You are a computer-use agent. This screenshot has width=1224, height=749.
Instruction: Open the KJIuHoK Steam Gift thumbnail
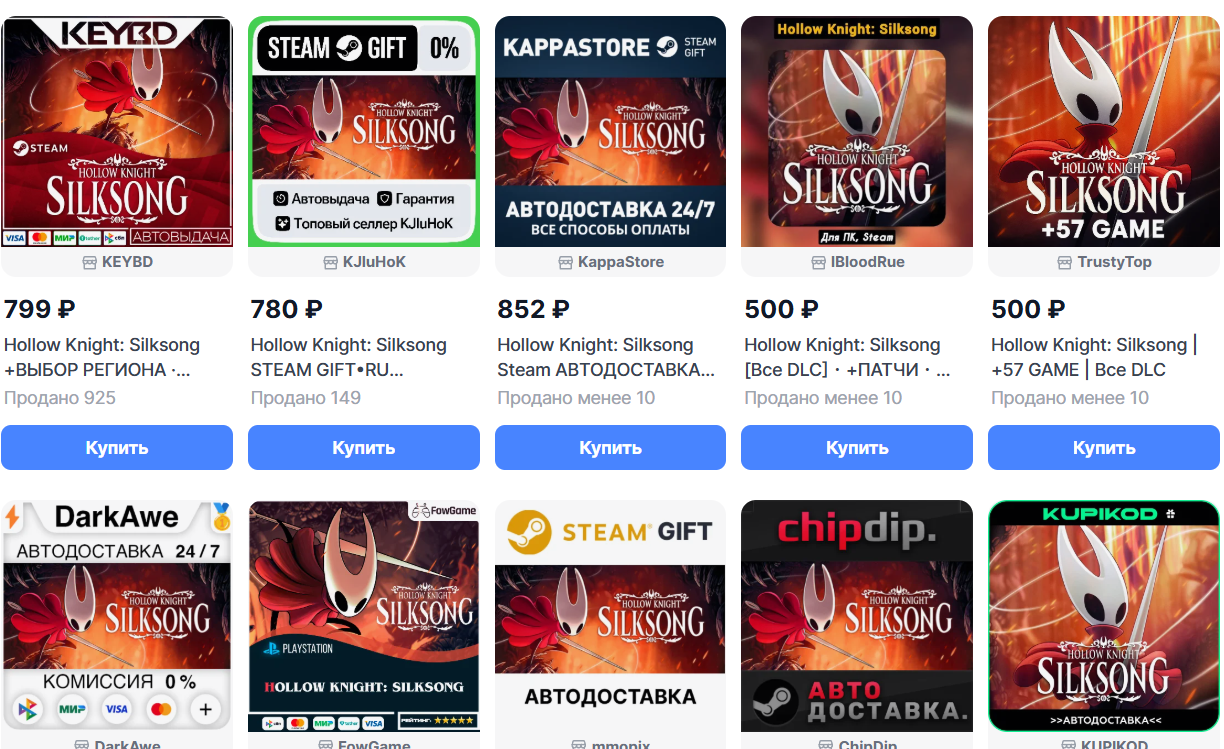tap(364, 131)
